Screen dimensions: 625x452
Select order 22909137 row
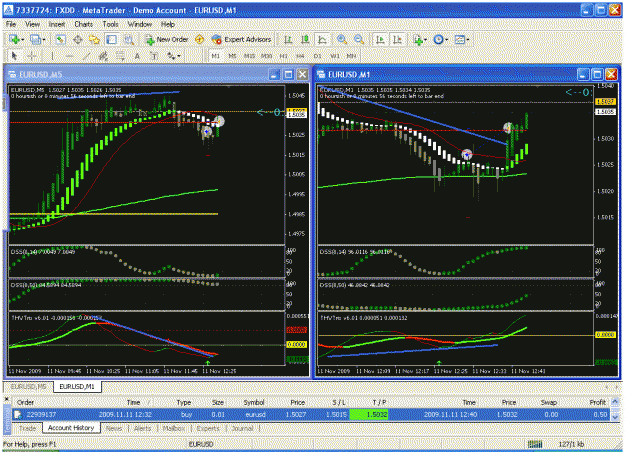[x=311, y=415]
